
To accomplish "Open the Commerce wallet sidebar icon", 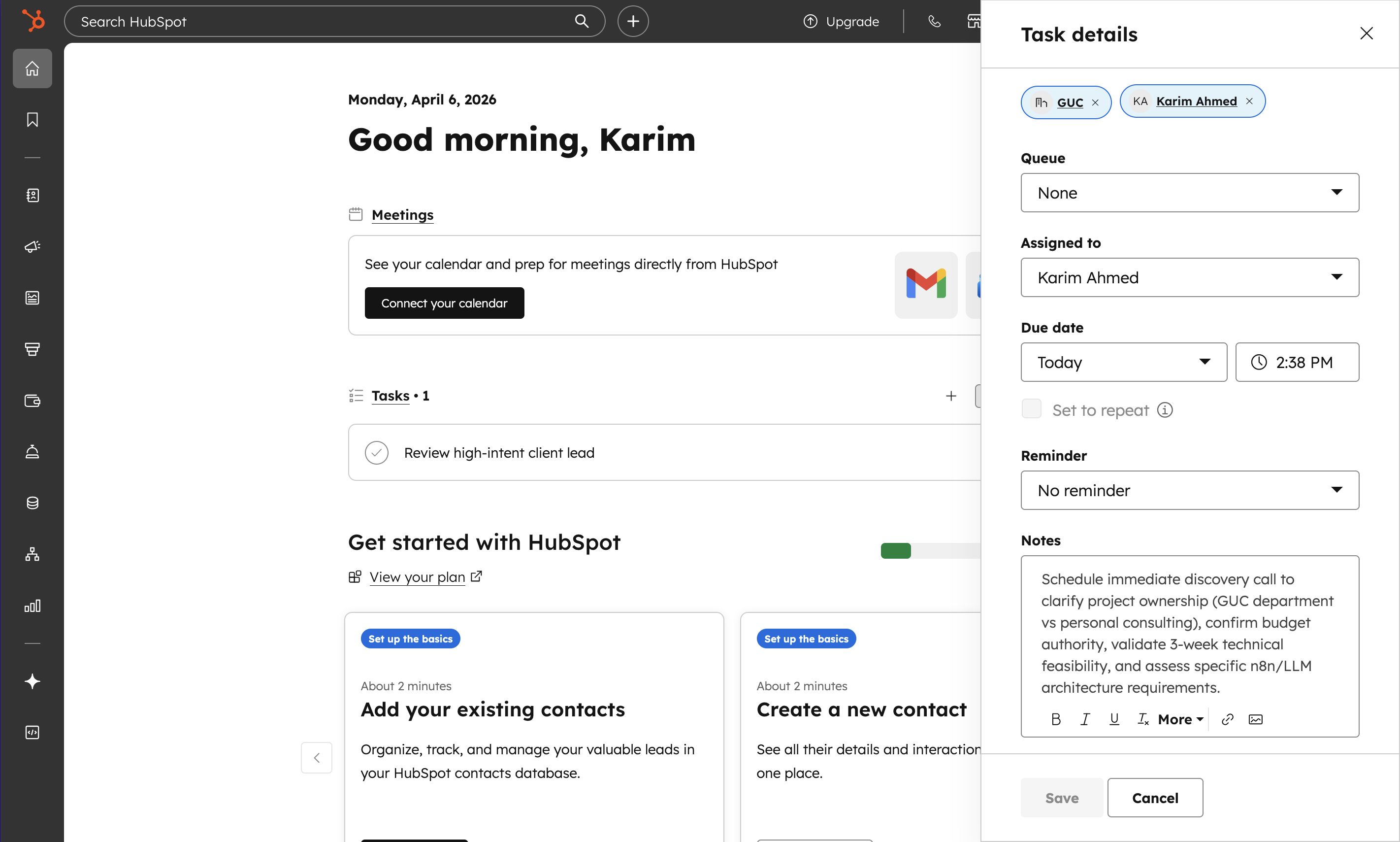I will tap(33, 401).
